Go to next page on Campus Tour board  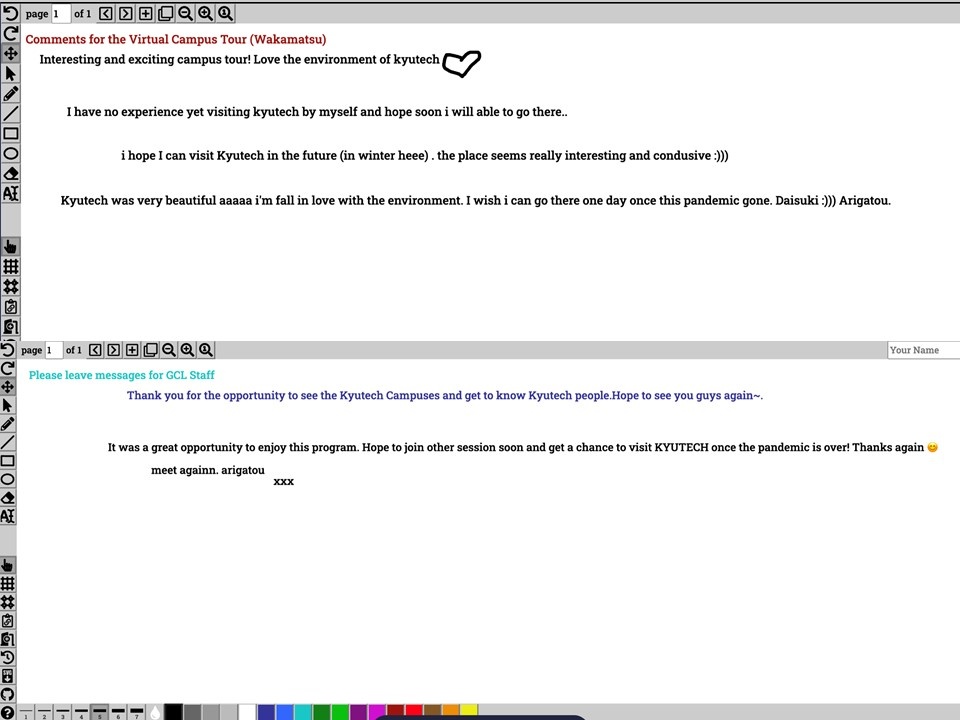pos(126,13)
